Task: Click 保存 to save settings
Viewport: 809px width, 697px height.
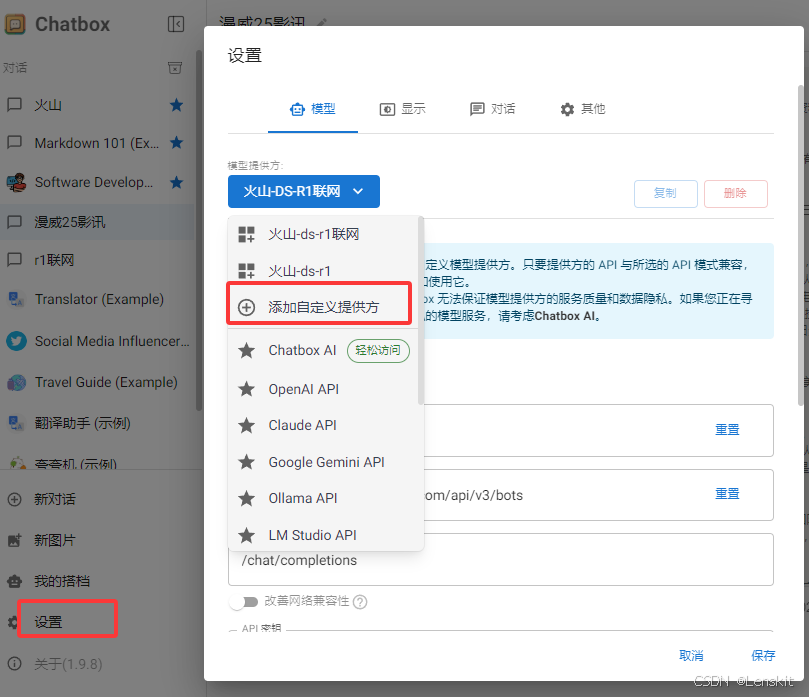Action: [763, 655]
